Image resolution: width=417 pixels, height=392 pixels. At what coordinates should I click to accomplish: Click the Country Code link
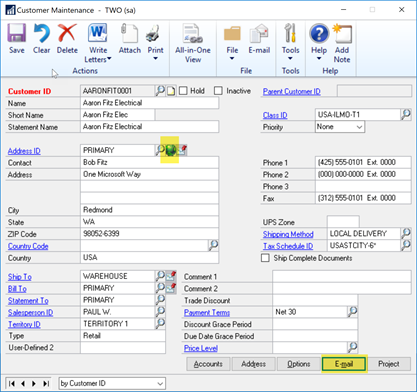point(28,246)
